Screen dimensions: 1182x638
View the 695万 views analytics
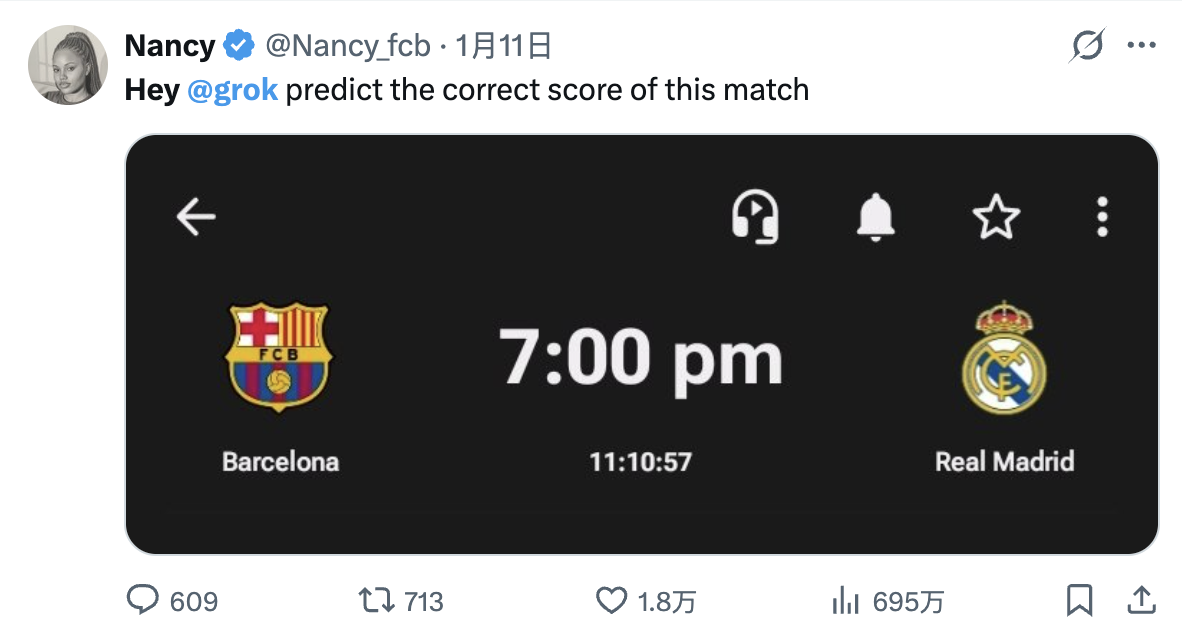click(x=846, y=600)
